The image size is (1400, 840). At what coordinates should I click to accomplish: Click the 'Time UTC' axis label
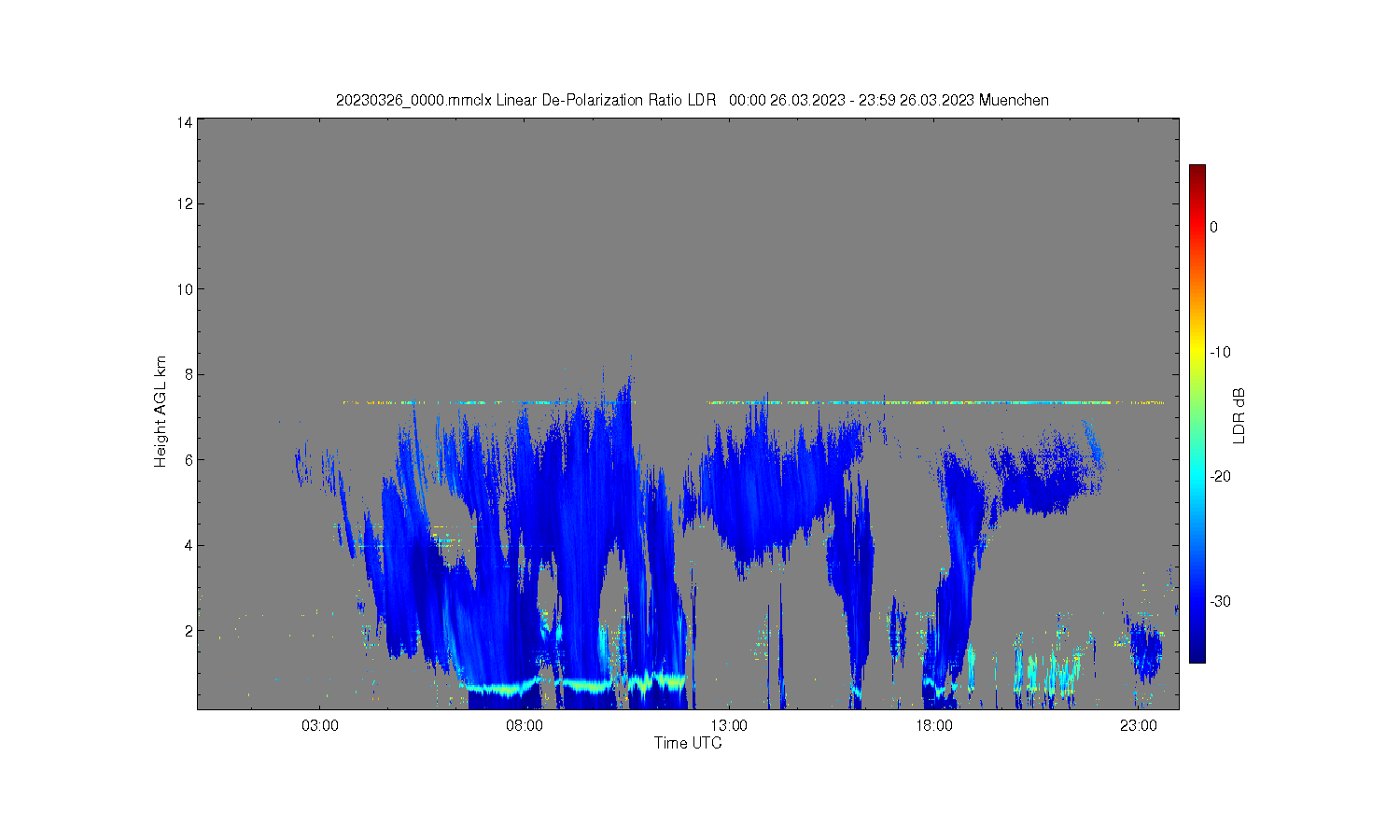(x=688, y=743)
